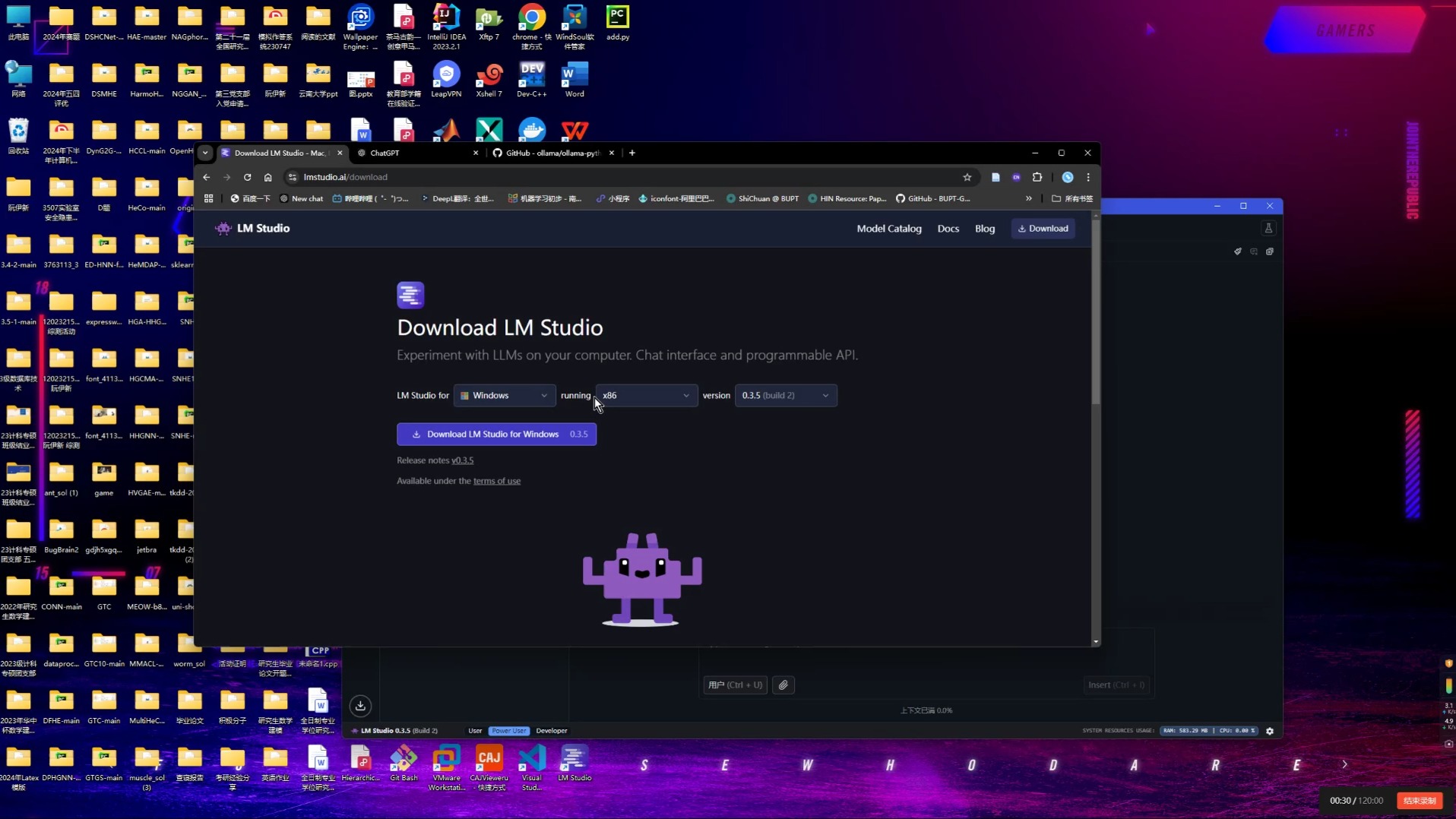
Task: Attach a file using the paperclip icon
Action: pos(783,685)
